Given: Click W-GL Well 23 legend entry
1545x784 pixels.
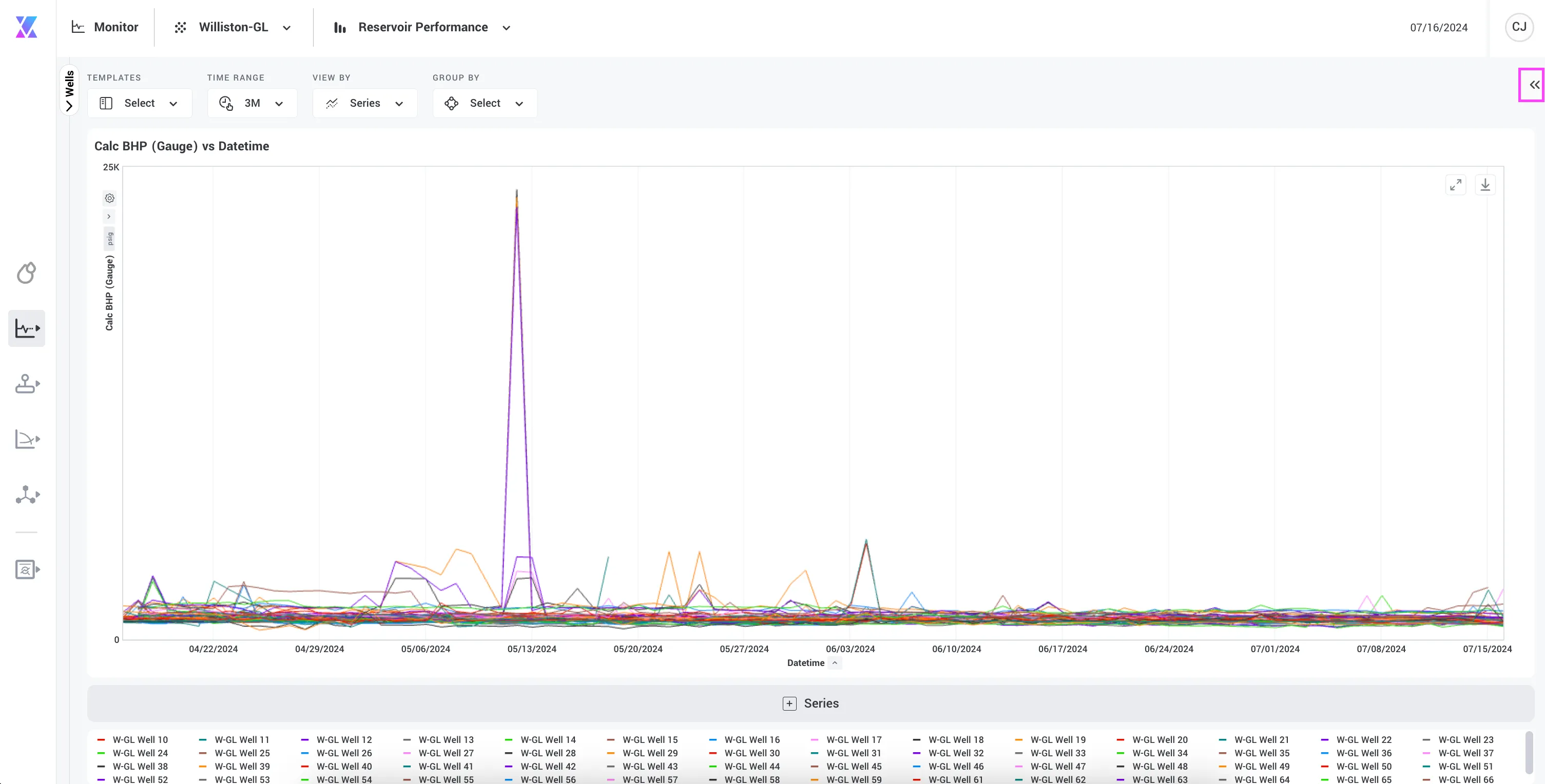Looking at the screenshot, I should (1458, 740).
